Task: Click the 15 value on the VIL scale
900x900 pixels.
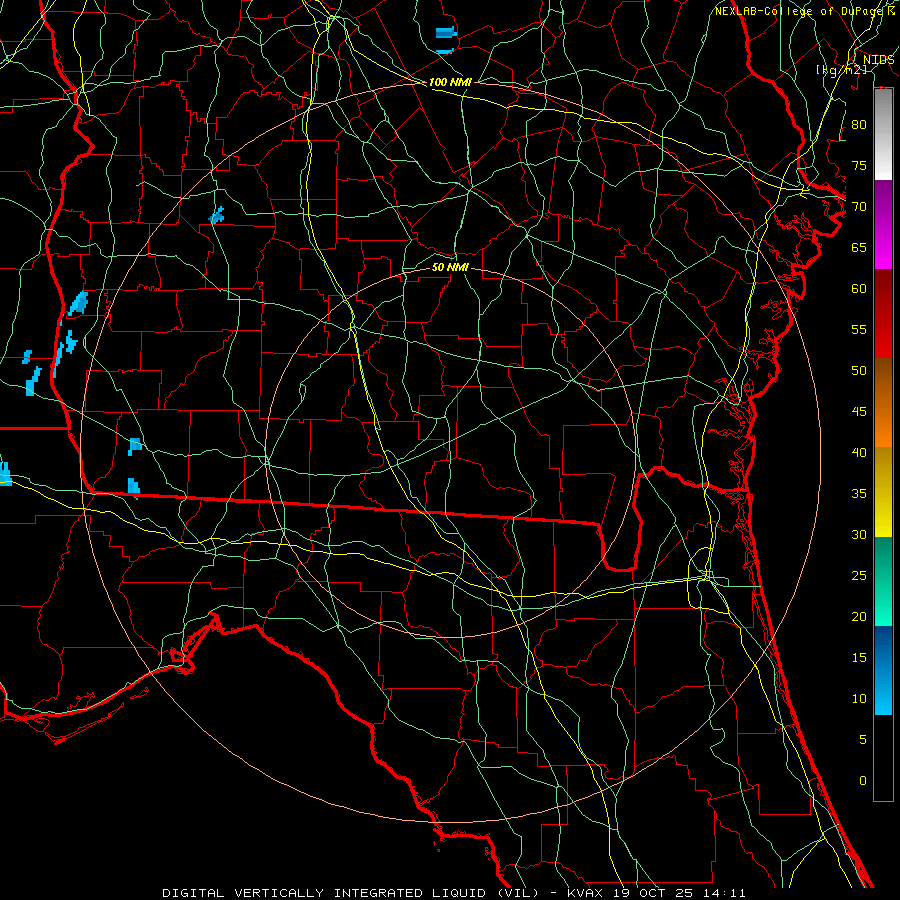Action: (859, 658)
